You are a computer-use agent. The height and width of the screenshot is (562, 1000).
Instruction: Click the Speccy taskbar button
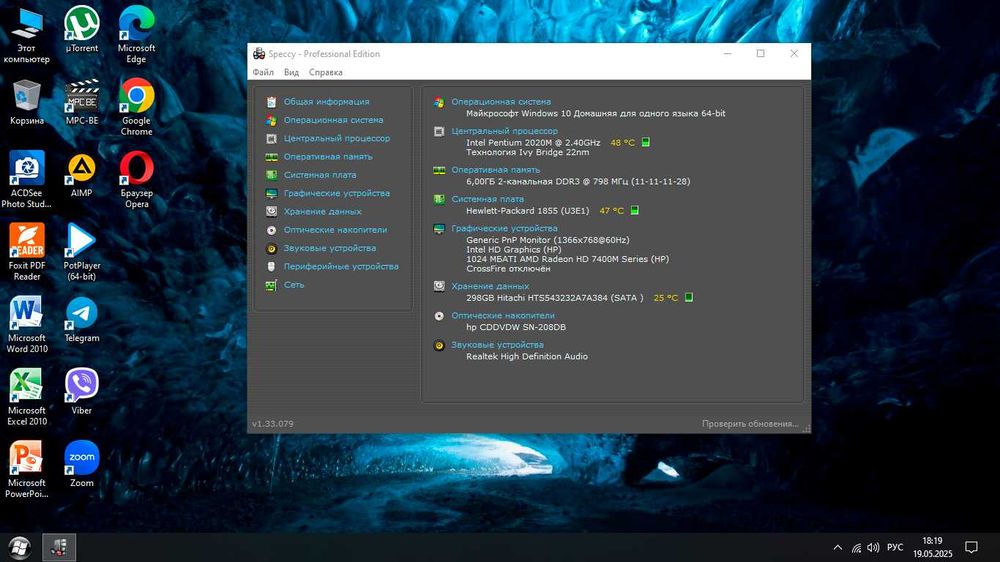tap(59, 547)
